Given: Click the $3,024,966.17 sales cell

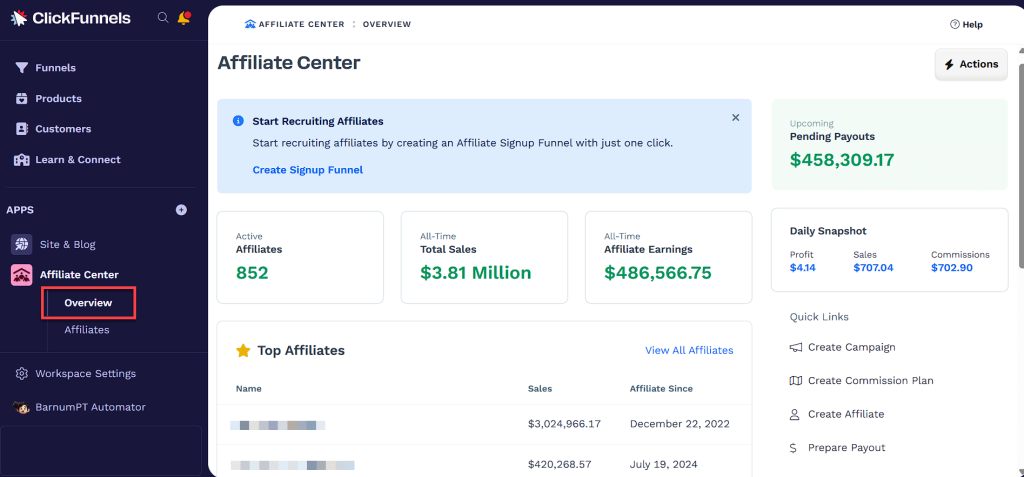Looking at the screenshot, I should (564, 424).
